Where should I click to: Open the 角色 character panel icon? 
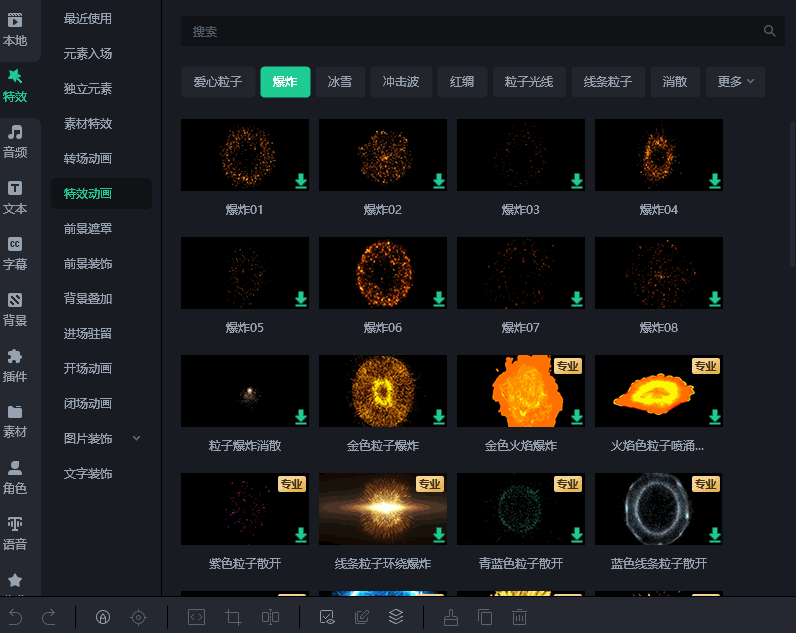coord(15,476)
